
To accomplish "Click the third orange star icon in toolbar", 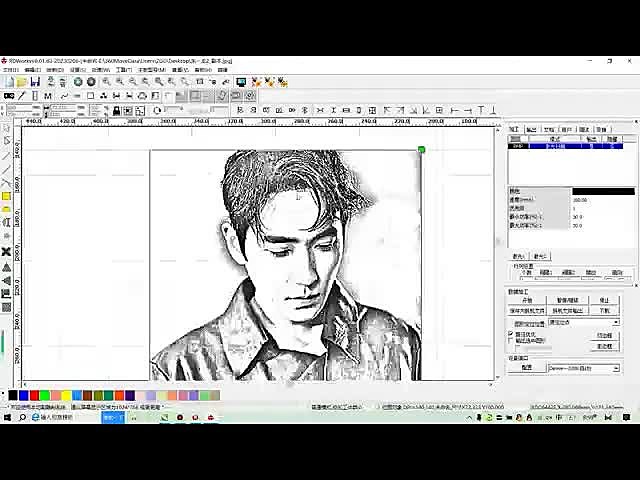I will [x=282, y=82].
